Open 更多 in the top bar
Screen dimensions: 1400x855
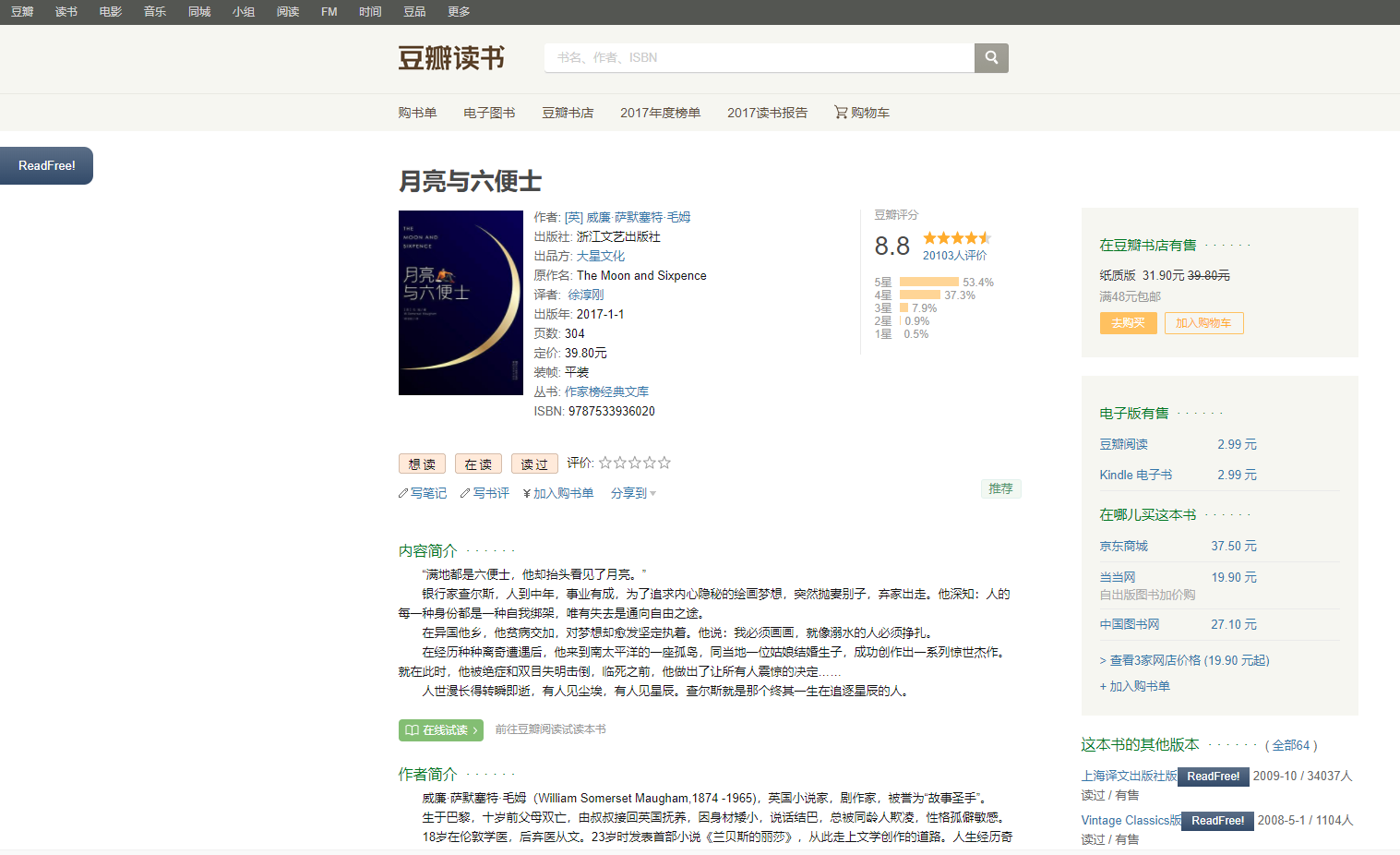point(459,12)
